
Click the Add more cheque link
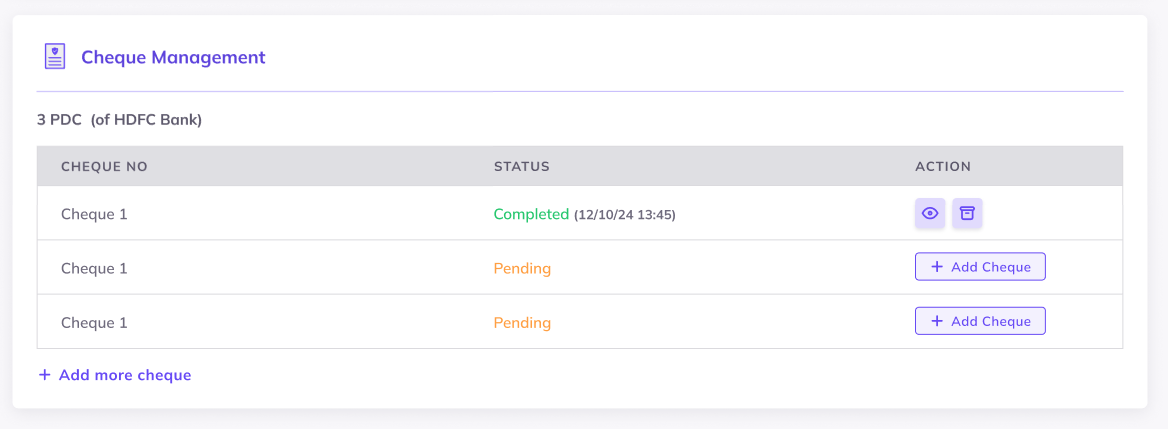(x=124, y=375)
